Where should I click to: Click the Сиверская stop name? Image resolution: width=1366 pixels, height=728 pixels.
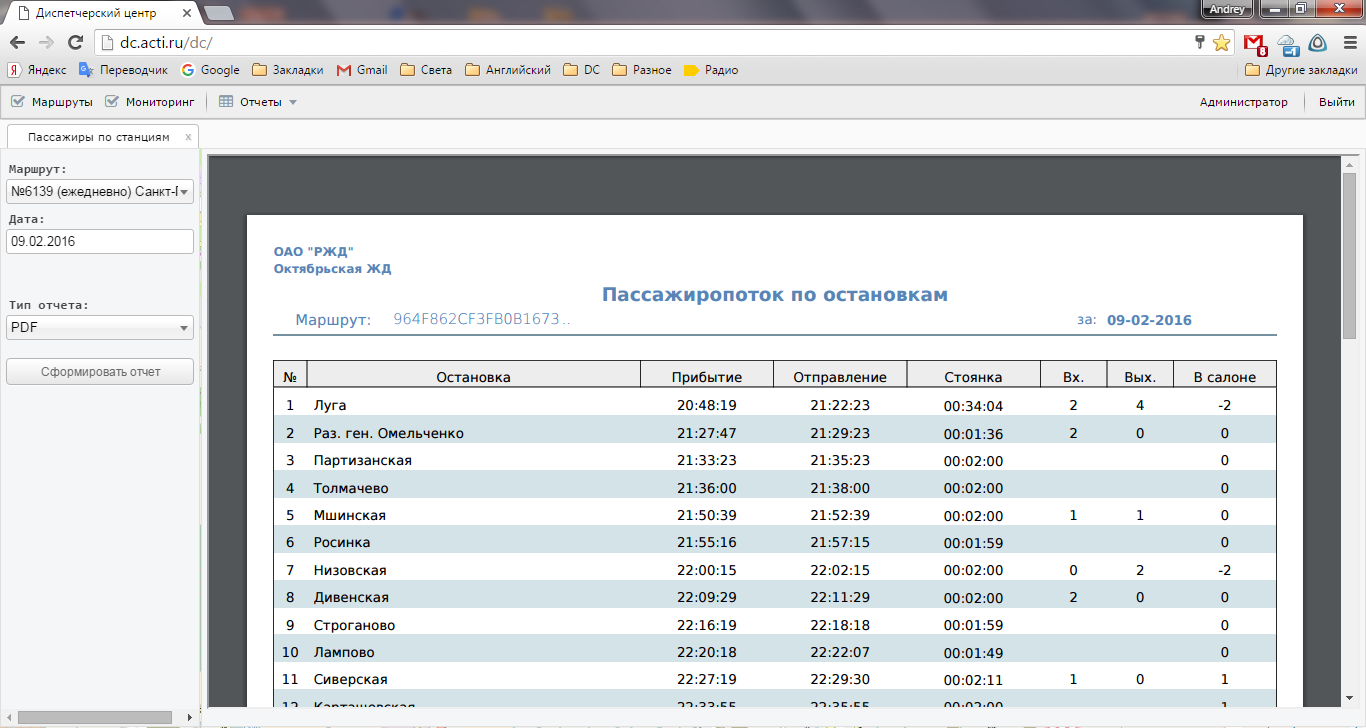click(350, 679)
